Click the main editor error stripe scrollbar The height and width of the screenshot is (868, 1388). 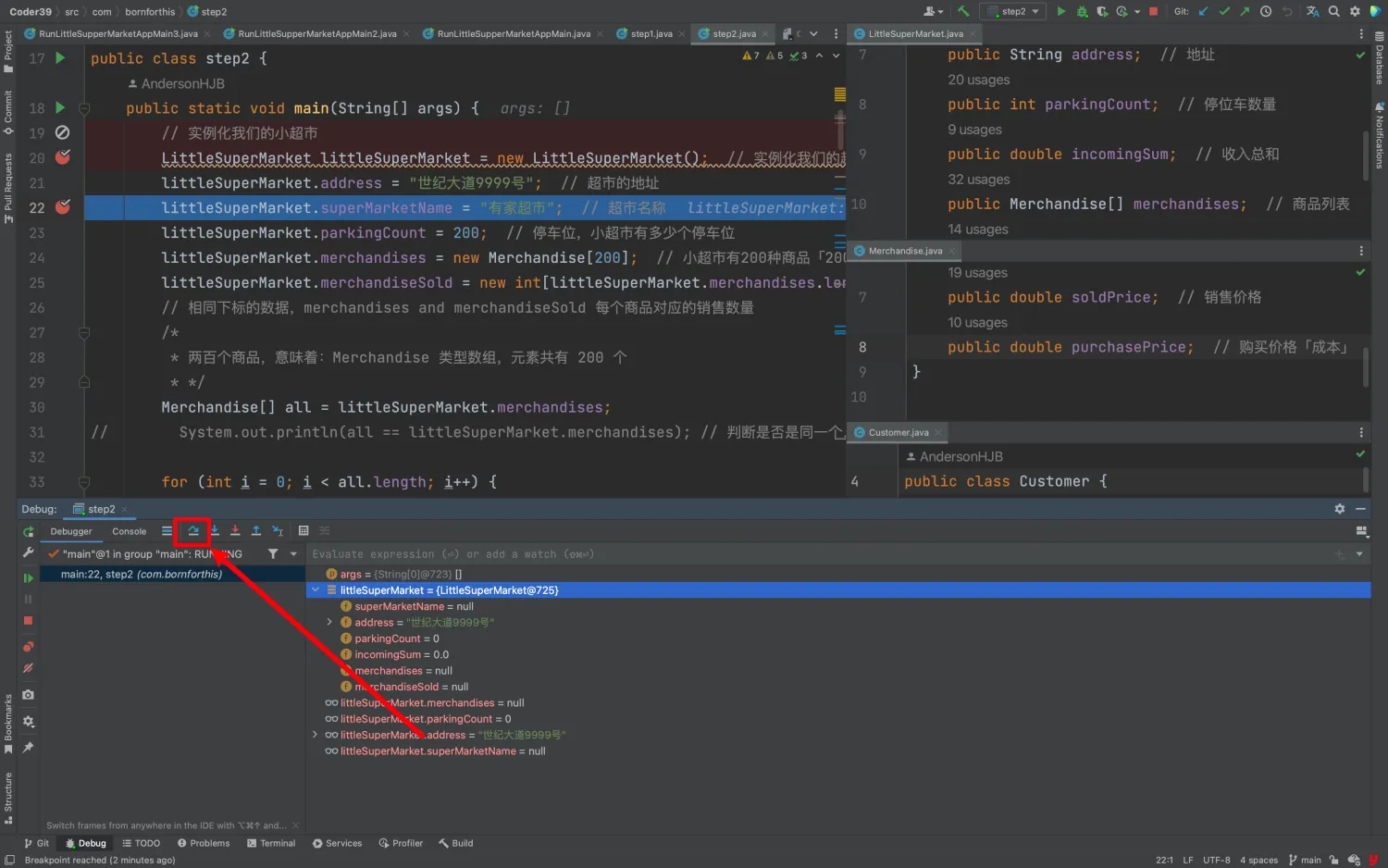pos(840,131)
